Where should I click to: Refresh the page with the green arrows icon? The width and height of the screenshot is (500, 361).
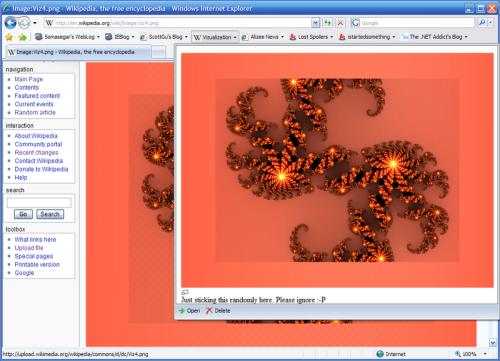[328, 23]
